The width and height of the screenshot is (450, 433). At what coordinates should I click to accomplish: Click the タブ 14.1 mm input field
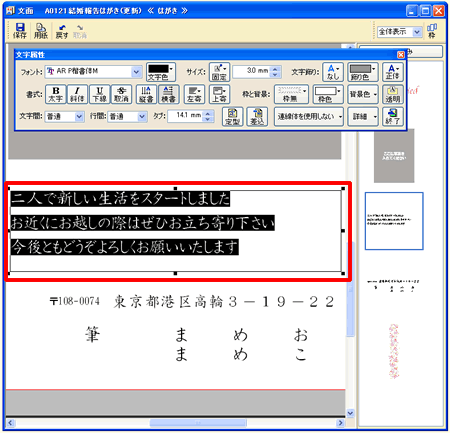[x=185, y=116]
